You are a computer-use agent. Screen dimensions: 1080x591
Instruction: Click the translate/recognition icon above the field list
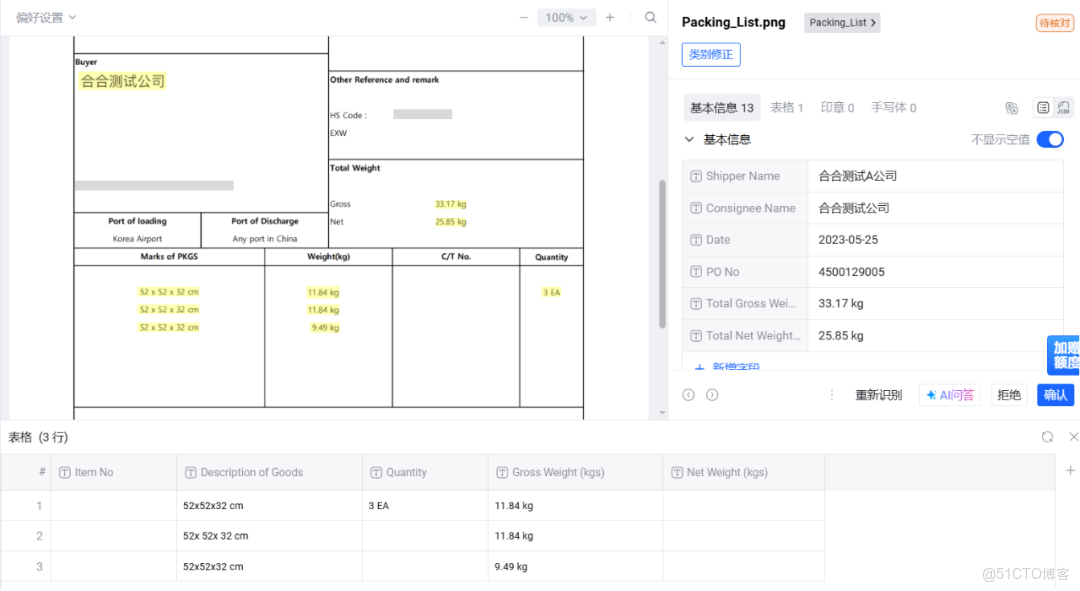1012,107
